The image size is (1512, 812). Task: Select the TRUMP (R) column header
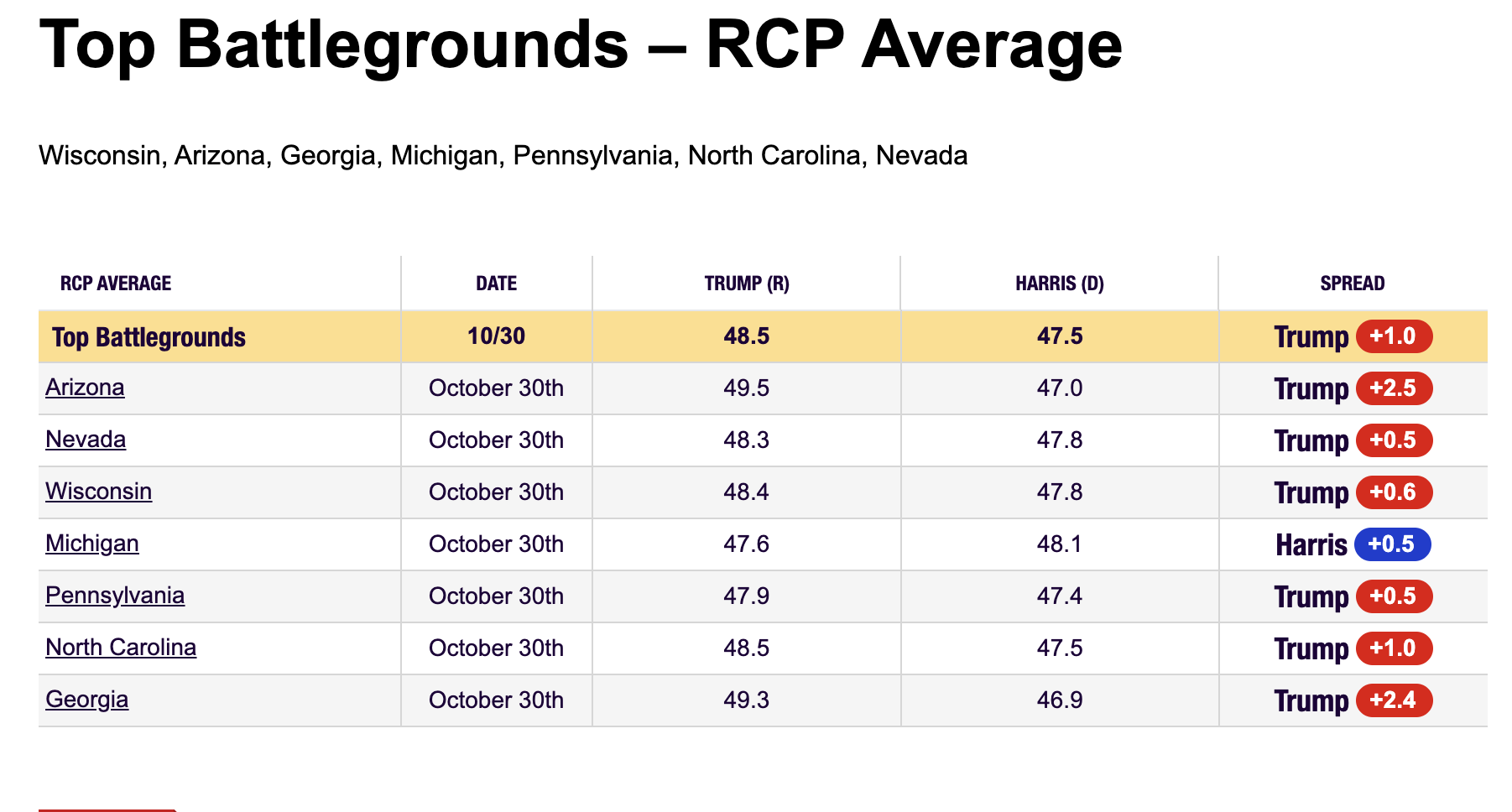[747, 284]
